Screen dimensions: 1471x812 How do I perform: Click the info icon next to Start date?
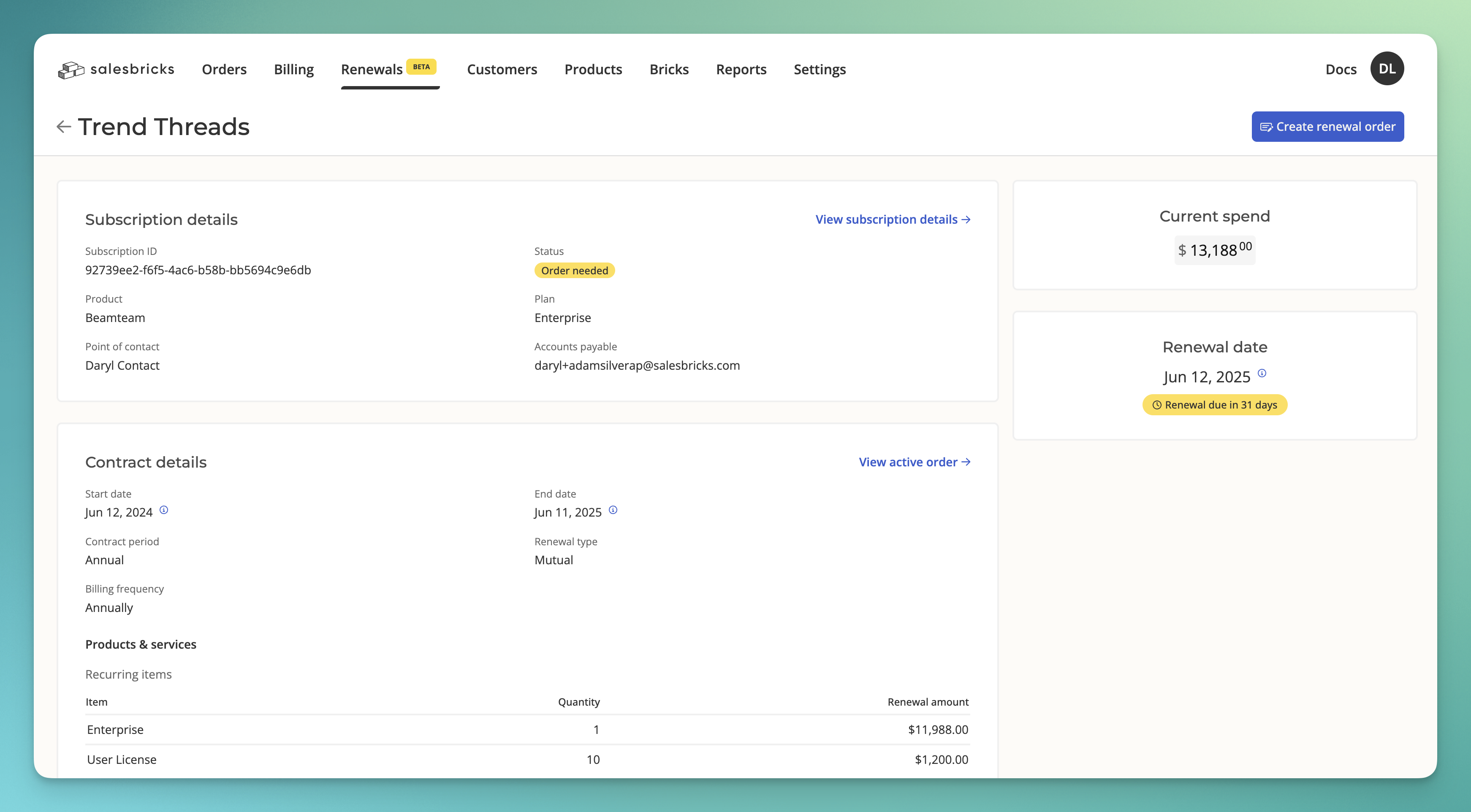pos(164,510)
